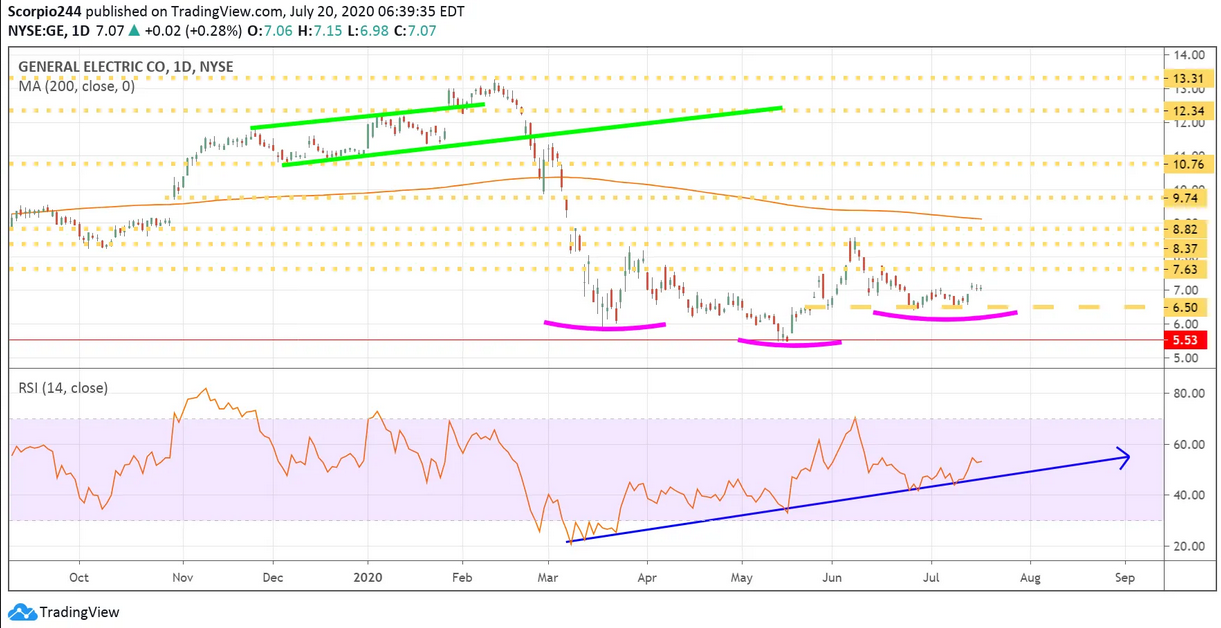The height and width of the screenshot is (628, 1221).
Task: Click the Dec date axis label
Action: 274,577
